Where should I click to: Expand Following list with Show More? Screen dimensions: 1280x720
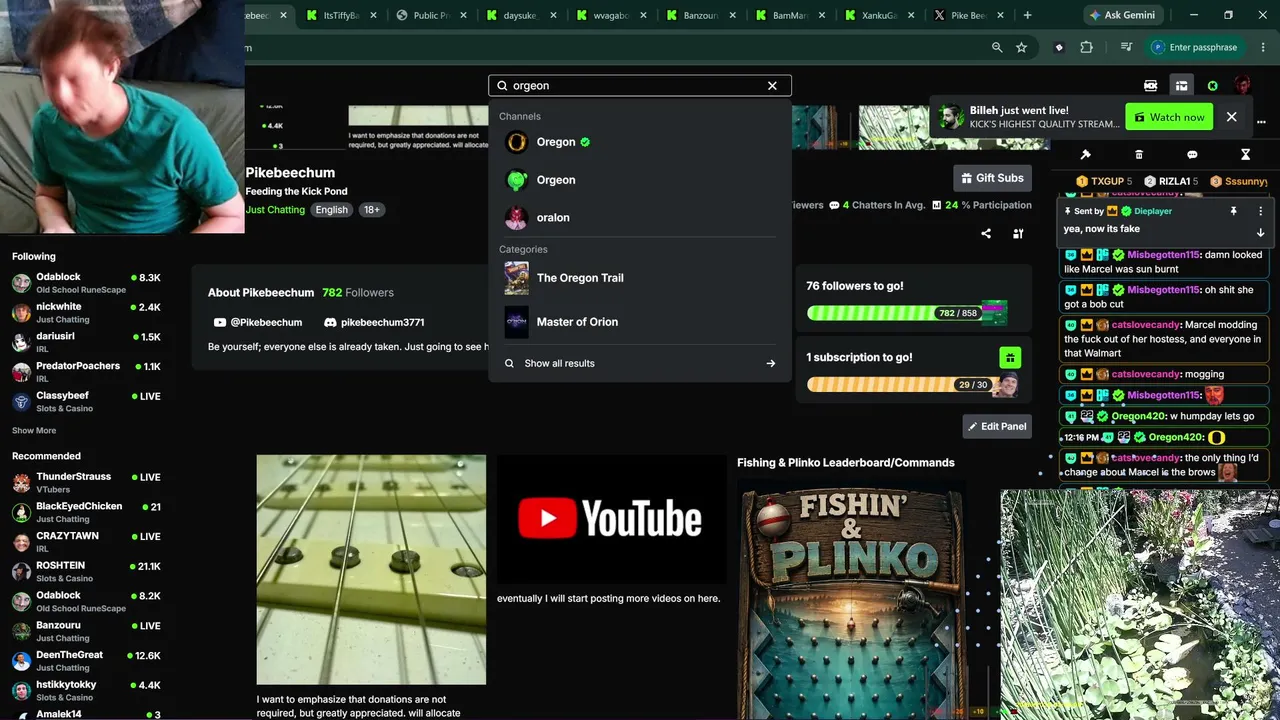pos(34,431)
